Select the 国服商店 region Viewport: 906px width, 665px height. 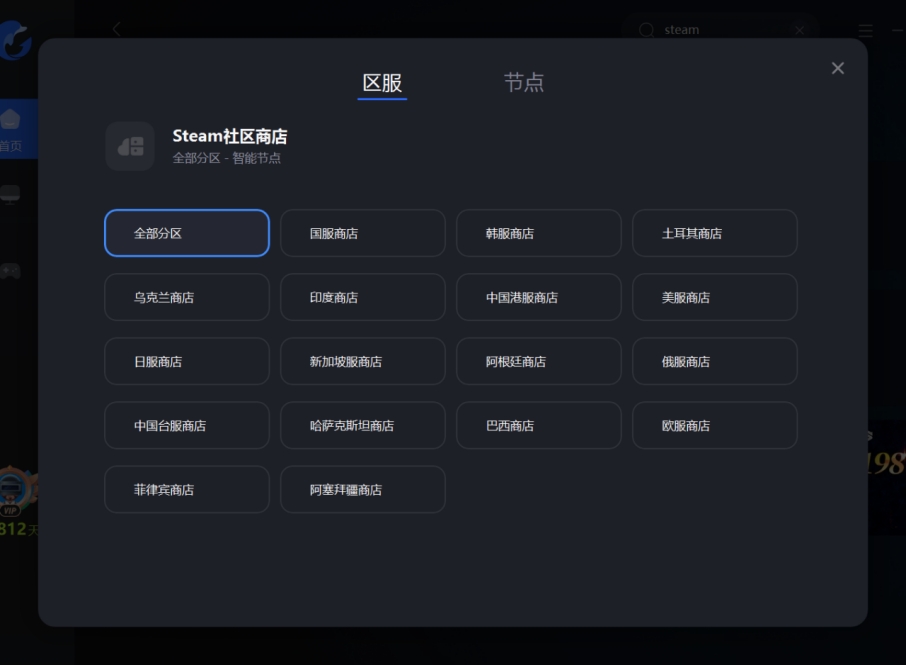(x=362, y=233)
